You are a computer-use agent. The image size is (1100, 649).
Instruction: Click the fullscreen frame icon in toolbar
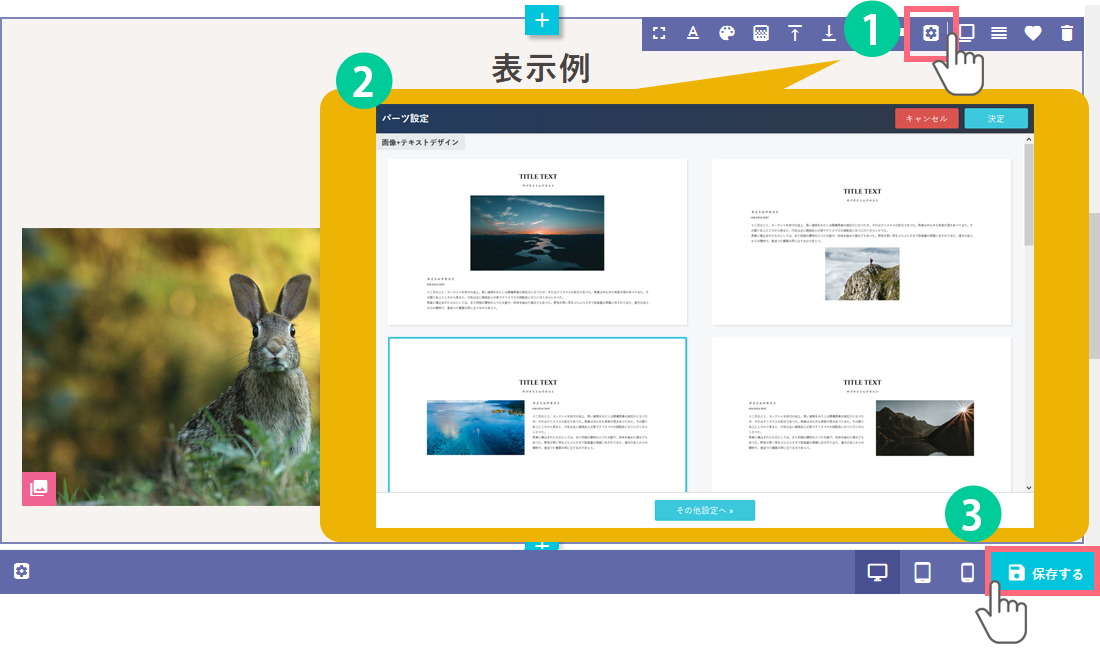pyautogui.click(x=659, y=33)
